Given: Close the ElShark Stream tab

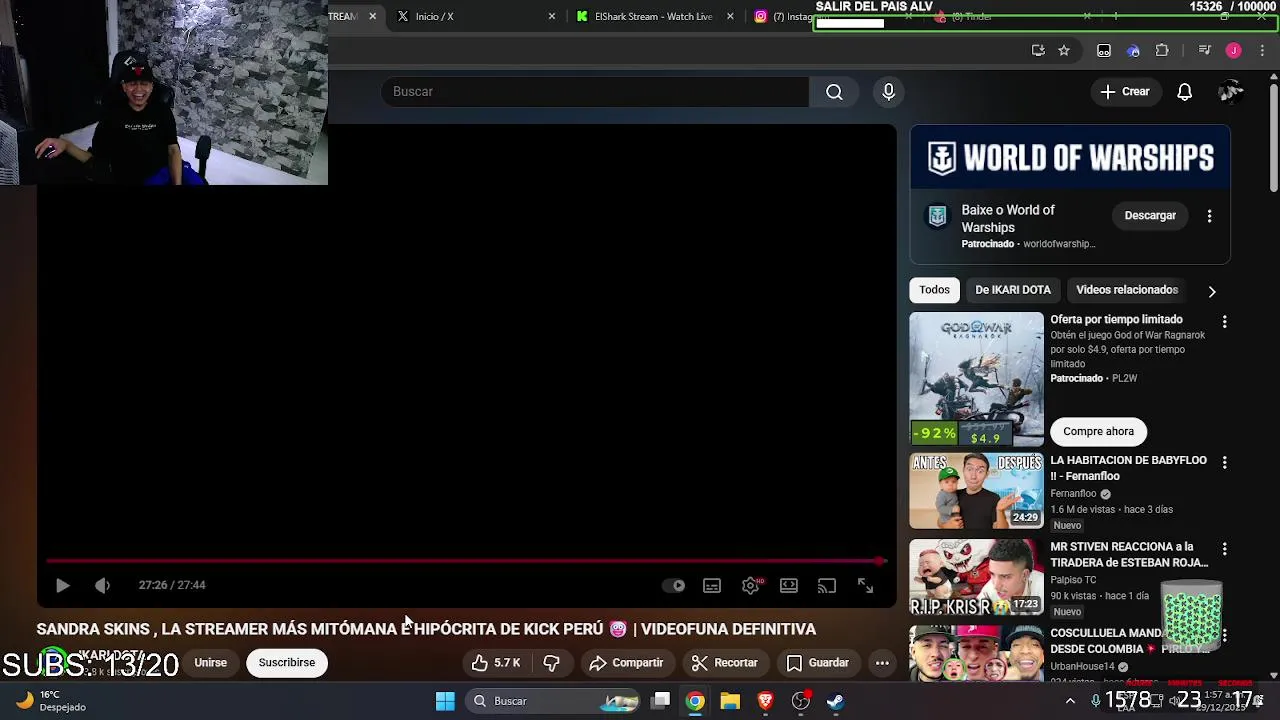Looking at the screenshot, I should 730,17.
